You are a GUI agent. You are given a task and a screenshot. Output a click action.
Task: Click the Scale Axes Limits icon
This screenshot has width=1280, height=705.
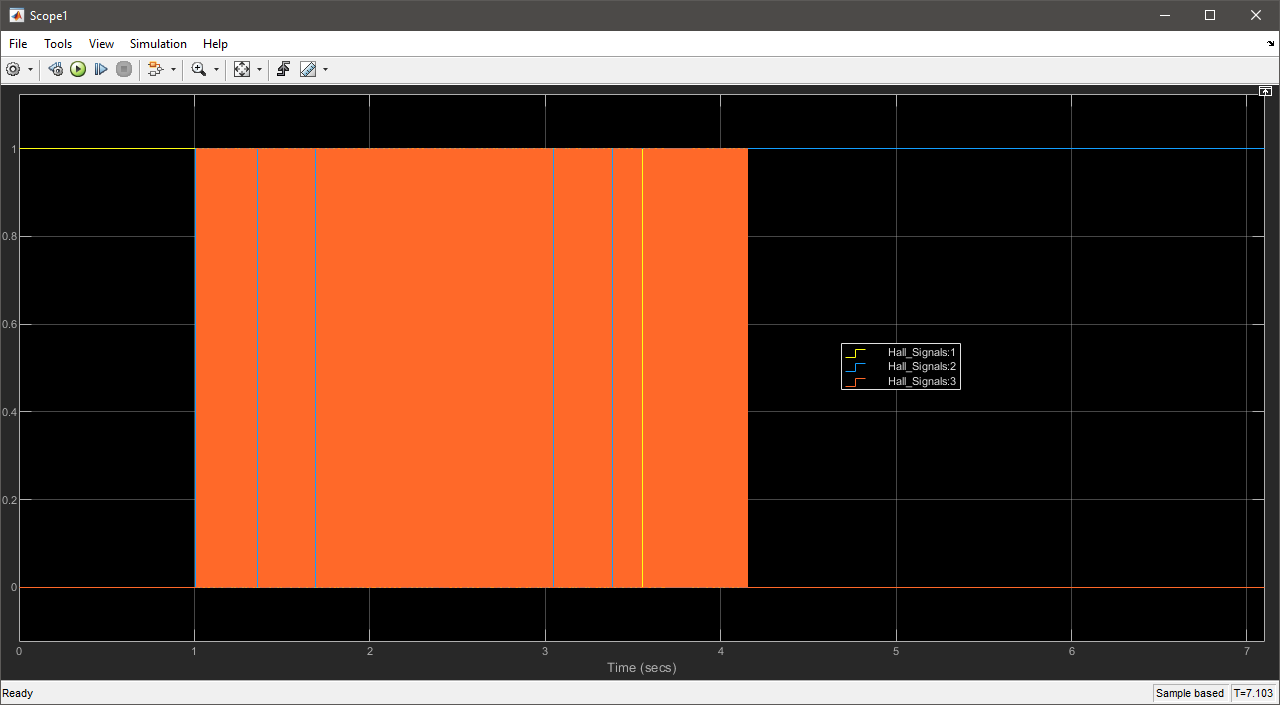[x=242, y=69]
